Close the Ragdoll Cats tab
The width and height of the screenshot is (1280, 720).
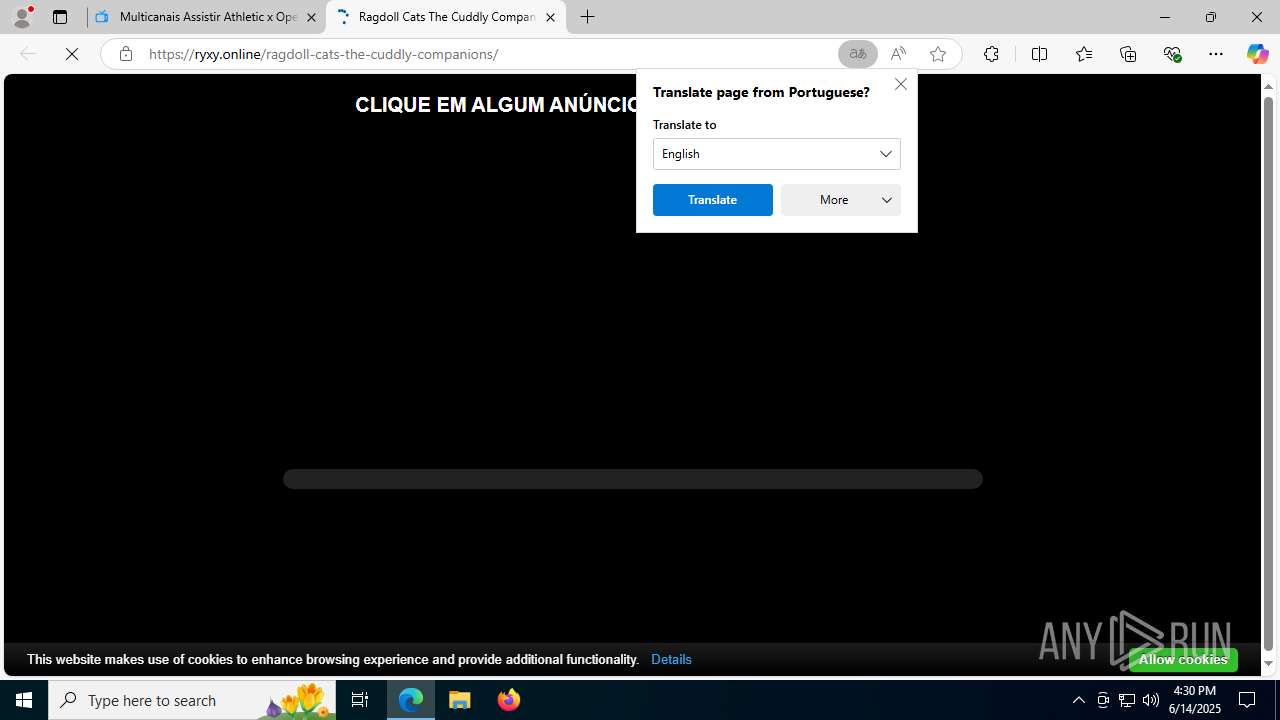point(550,17)
